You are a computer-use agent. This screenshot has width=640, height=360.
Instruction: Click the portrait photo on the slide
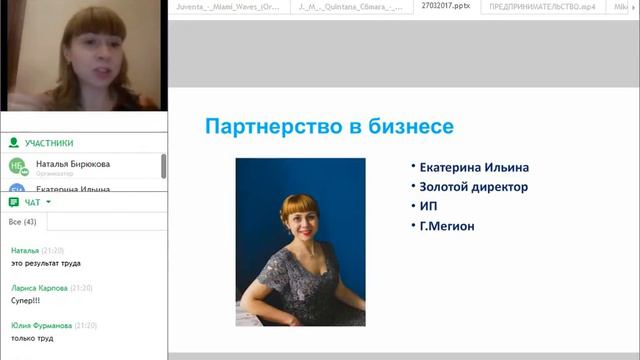300,242
